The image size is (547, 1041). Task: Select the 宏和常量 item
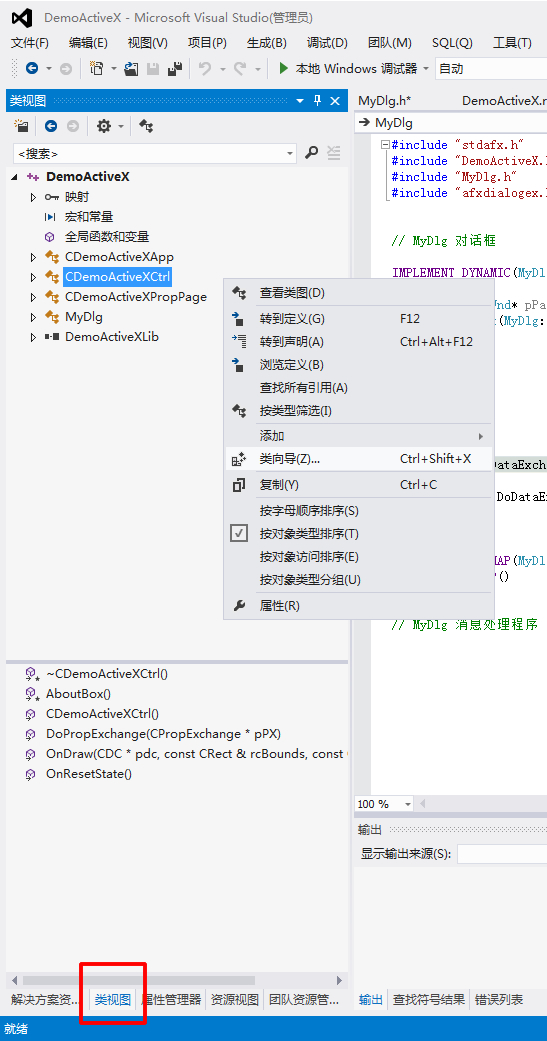tap(89, 217)
